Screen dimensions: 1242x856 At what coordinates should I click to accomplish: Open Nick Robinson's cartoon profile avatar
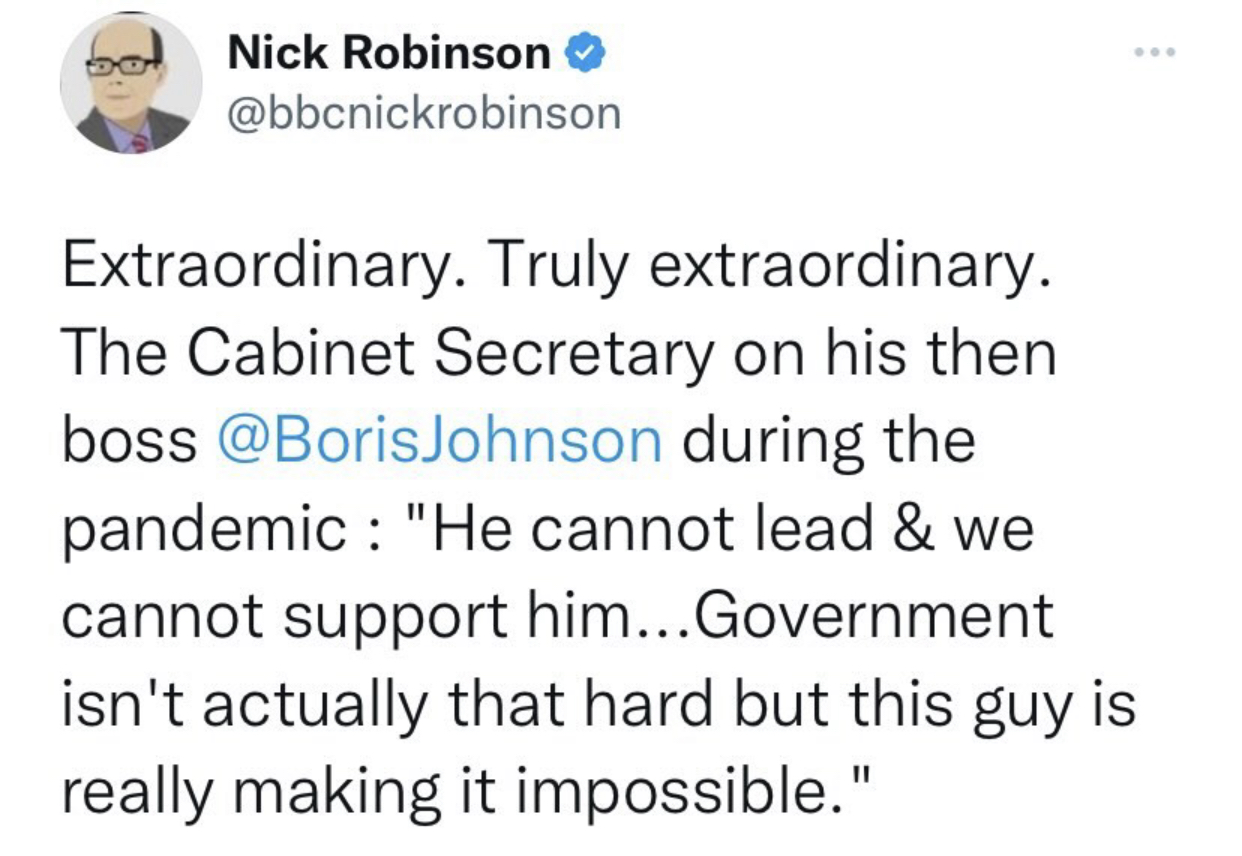tap(130, 83)
